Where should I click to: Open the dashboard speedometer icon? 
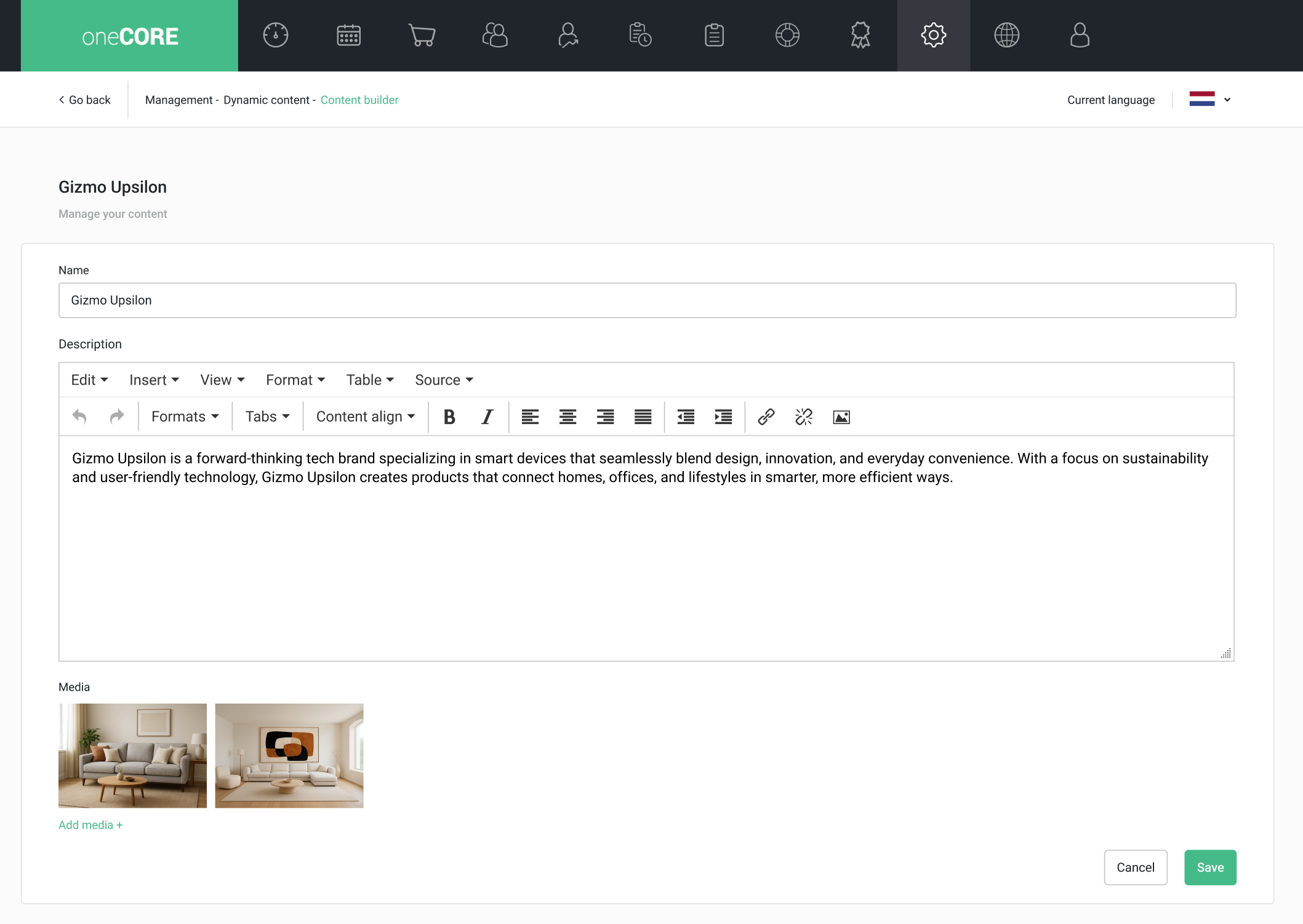pyautogui.click(x=275, y=35)
